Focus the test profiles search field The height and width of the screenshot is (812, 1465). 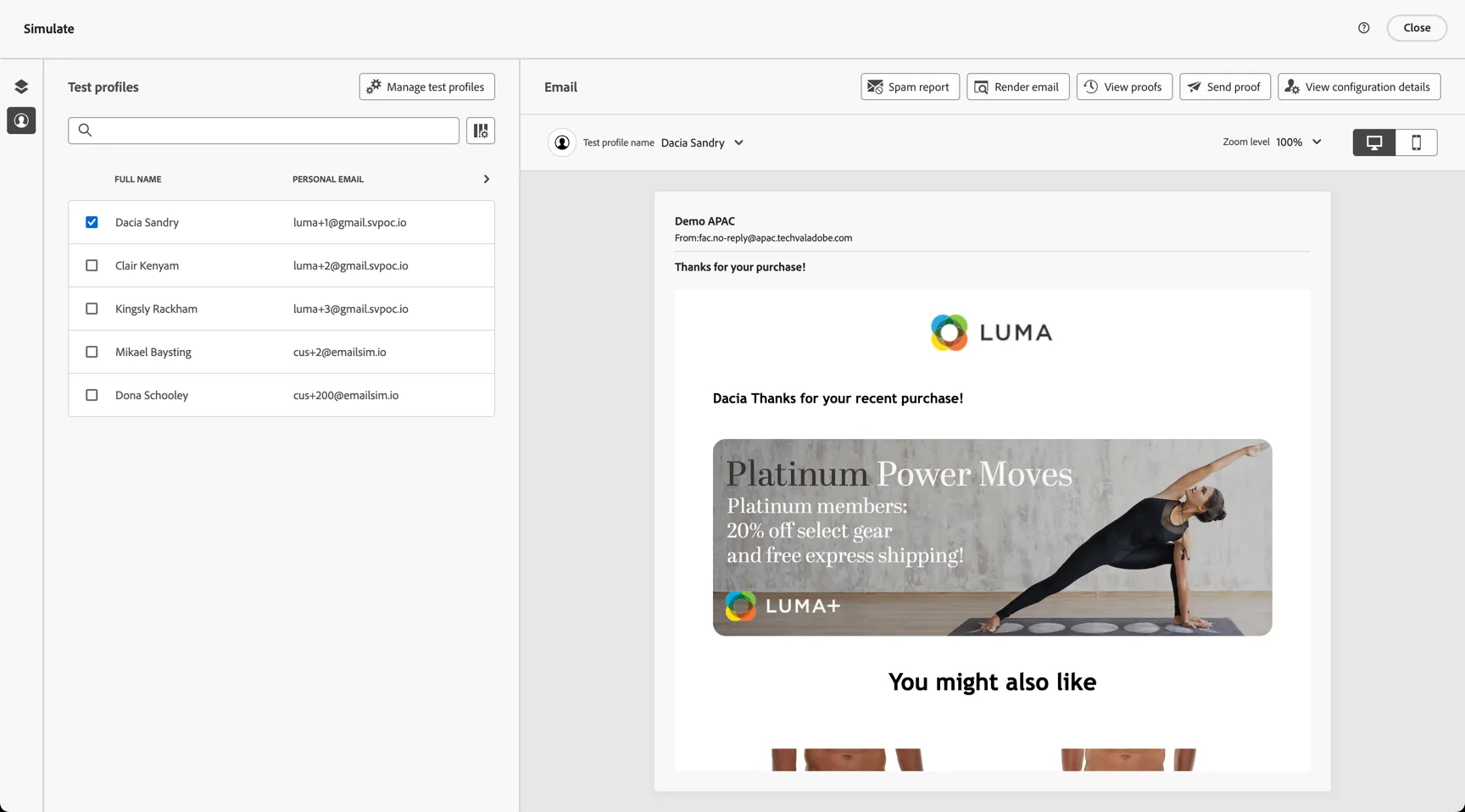[x=264, y=131]
